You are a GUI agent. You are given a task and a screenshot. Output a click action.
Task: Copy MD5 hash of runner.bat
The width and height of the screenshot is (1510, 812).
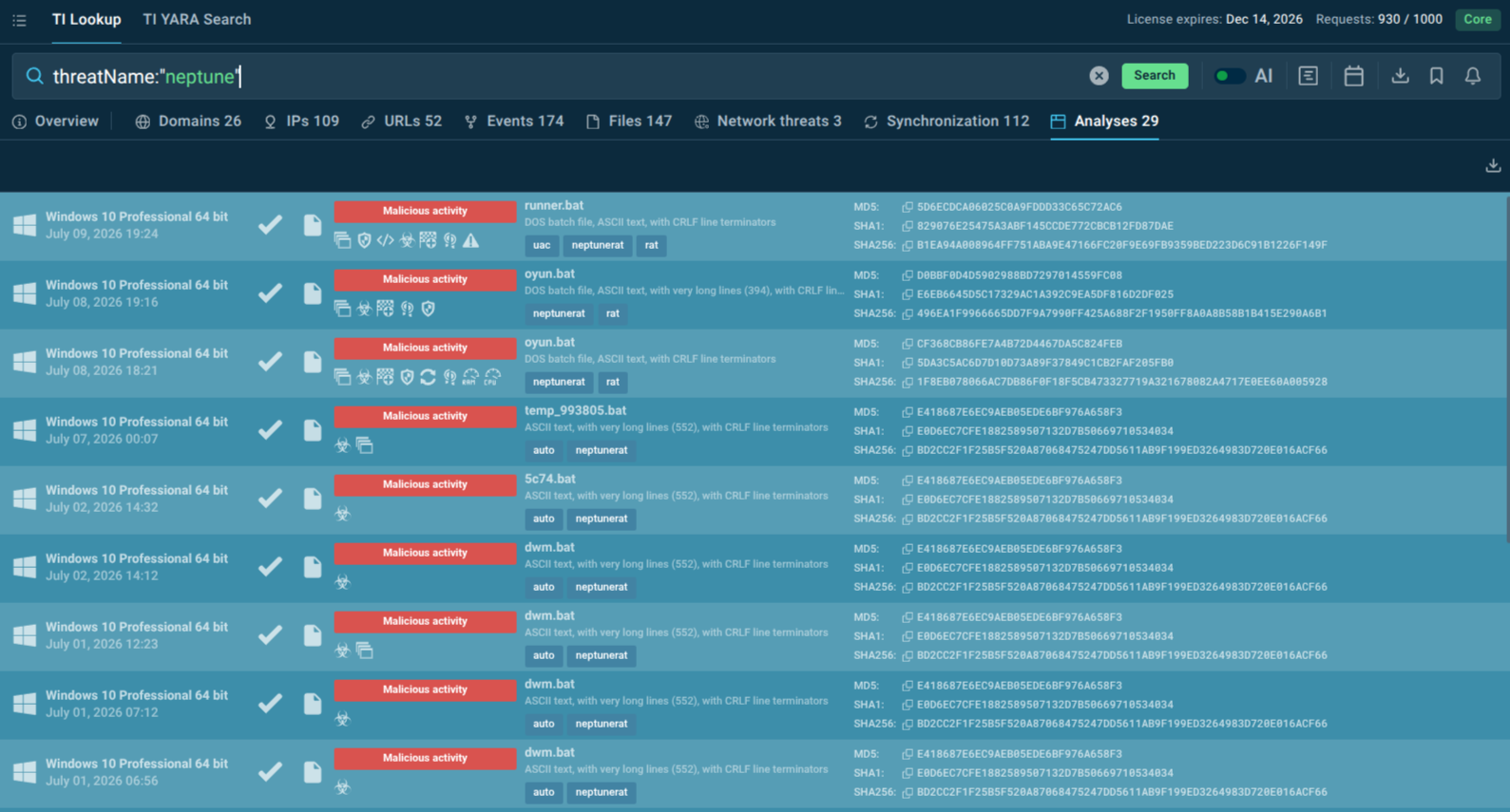point(908,207)
